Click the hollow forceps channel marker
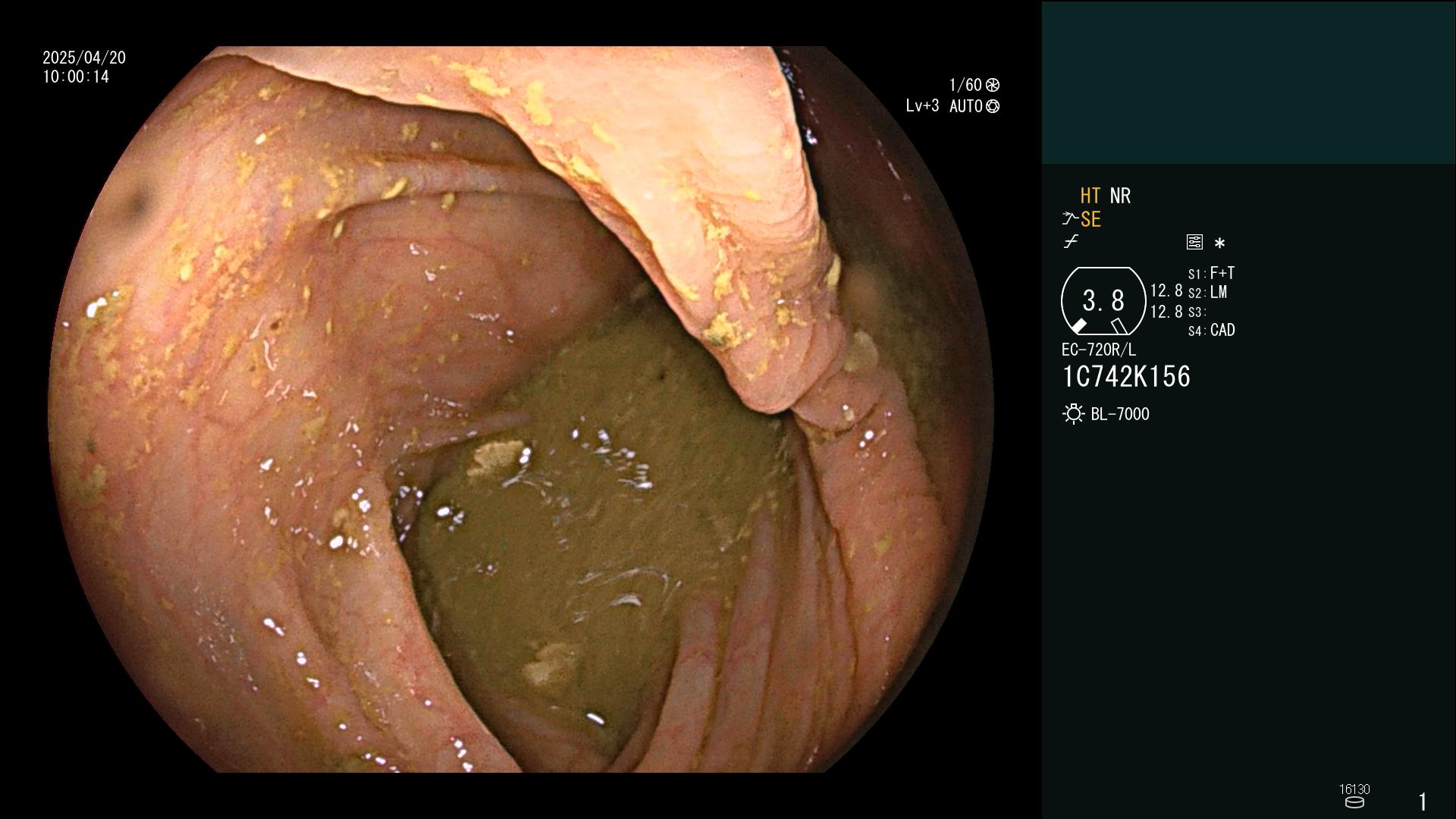 [x=1119, y=326]
